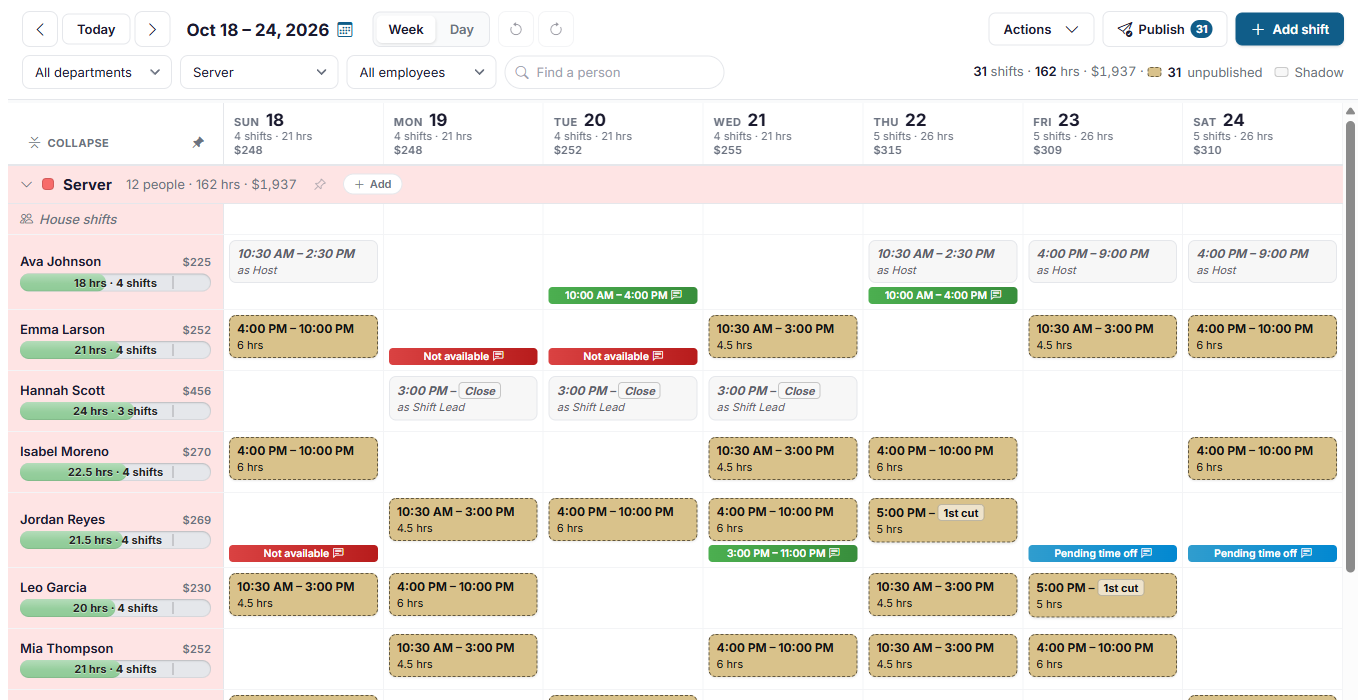Open the calendar date picker icon
1366x700 pixels.
pyautogui.click(x=345, y=30)
